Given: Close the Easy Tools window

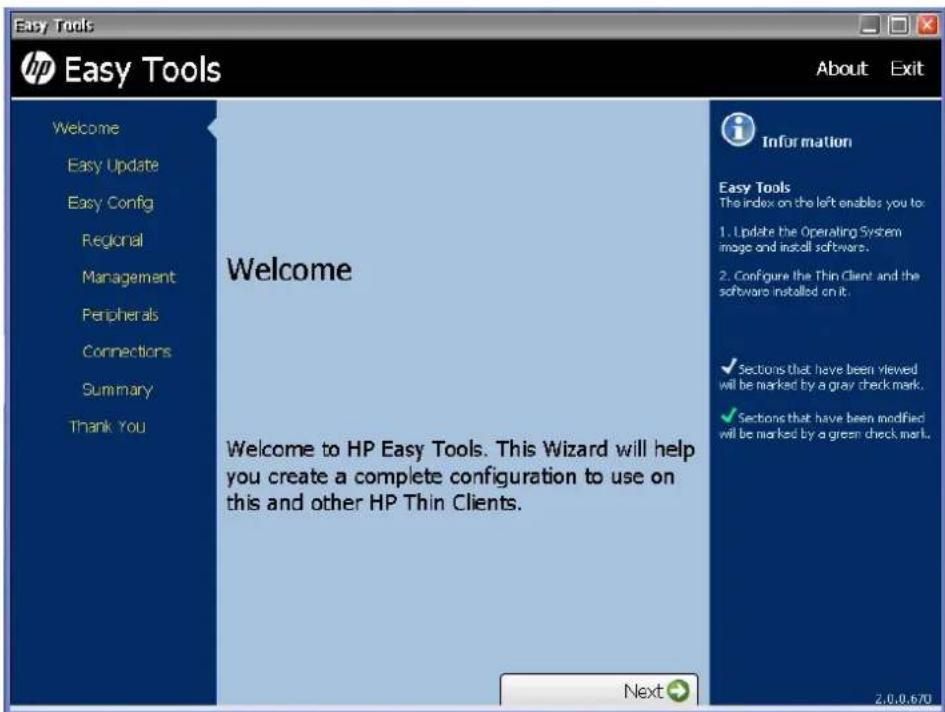Looking at the screenshot, I should [927, 25].
